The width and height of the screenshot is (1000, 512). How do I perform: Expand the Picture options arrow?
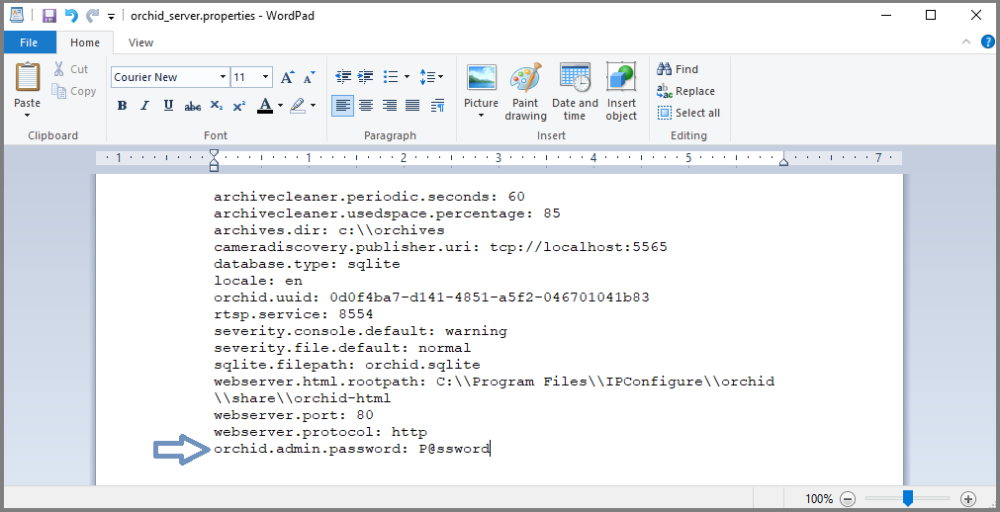click(482, 115)
